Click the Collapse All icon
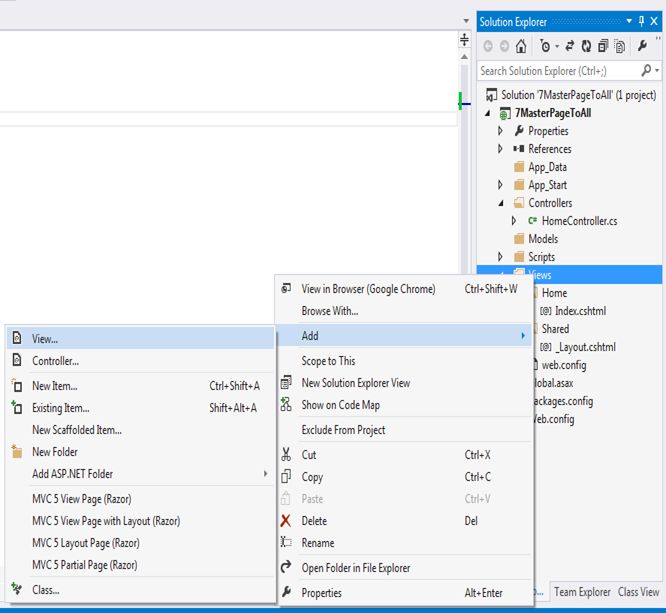Viewport: 666px width, 613px height. point(602,46)
